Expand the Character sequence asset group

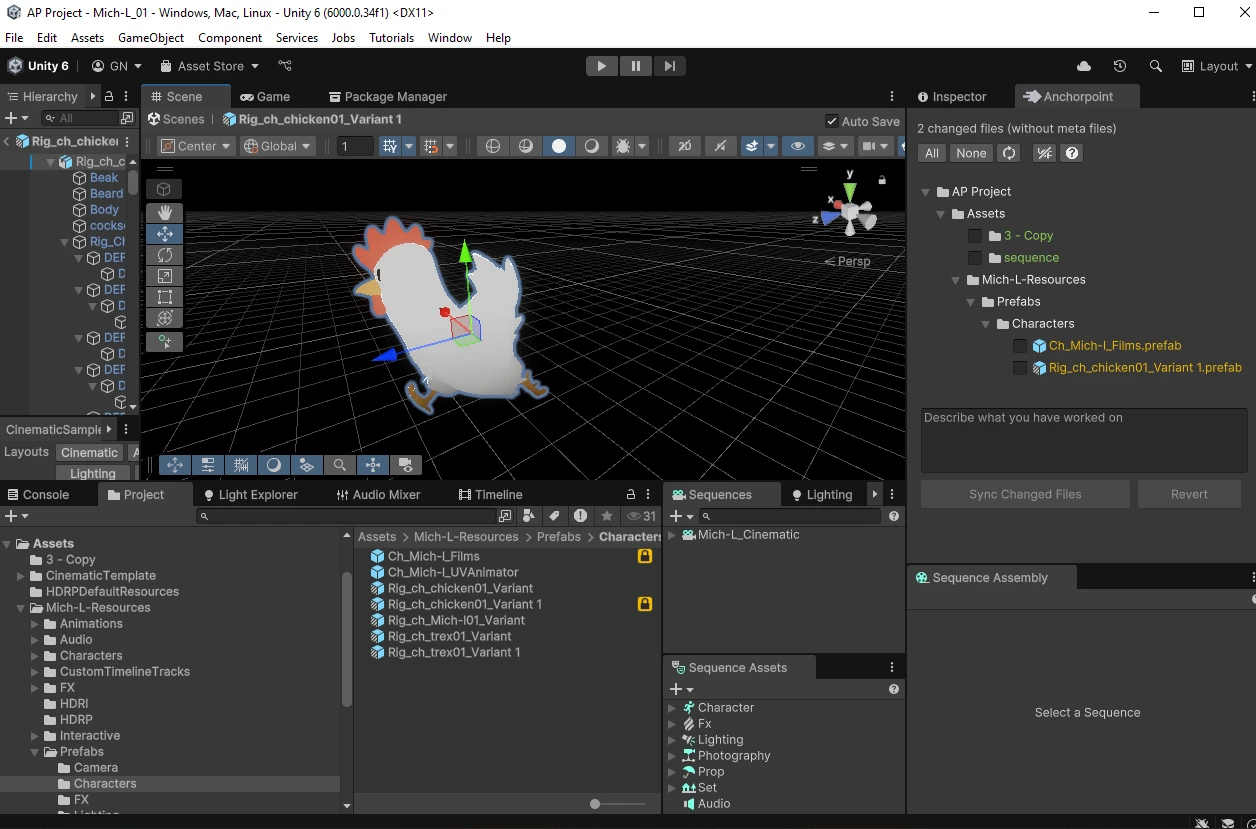tap(672, 708)
